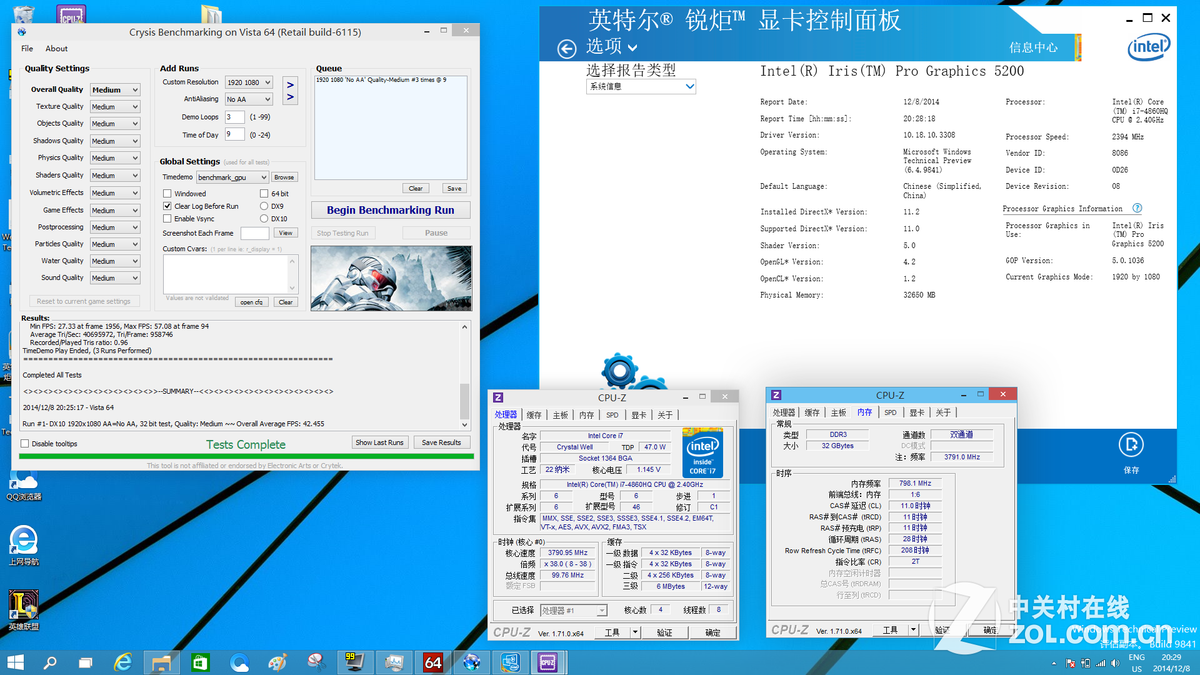Open the '64' benchmark app from taskbar

(x=432, y=662)
